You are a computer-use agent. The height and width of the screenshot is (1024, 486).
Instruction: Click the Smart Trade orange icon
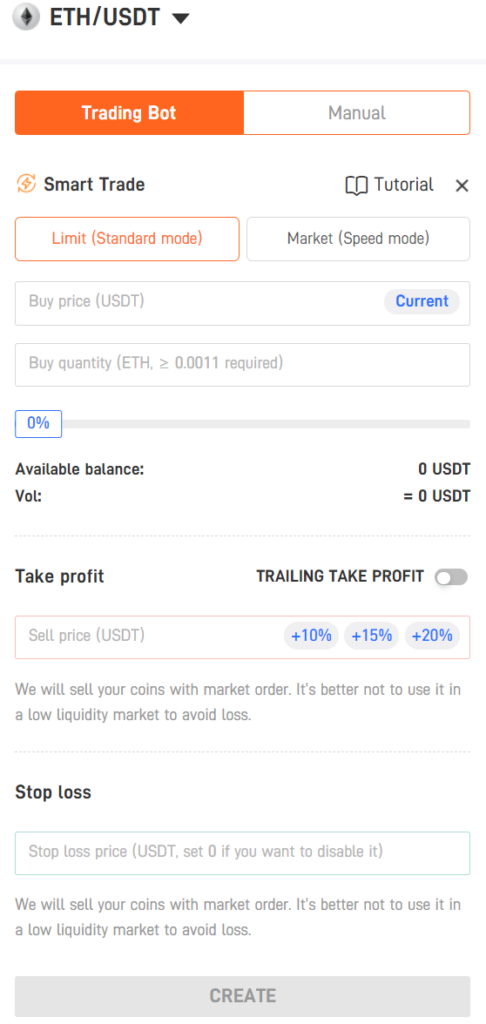(26, 184)
